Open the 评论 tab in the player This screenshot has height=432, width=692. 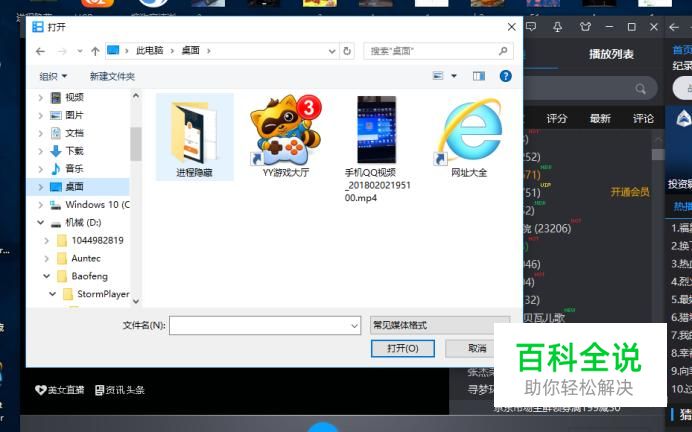point(643,118)
